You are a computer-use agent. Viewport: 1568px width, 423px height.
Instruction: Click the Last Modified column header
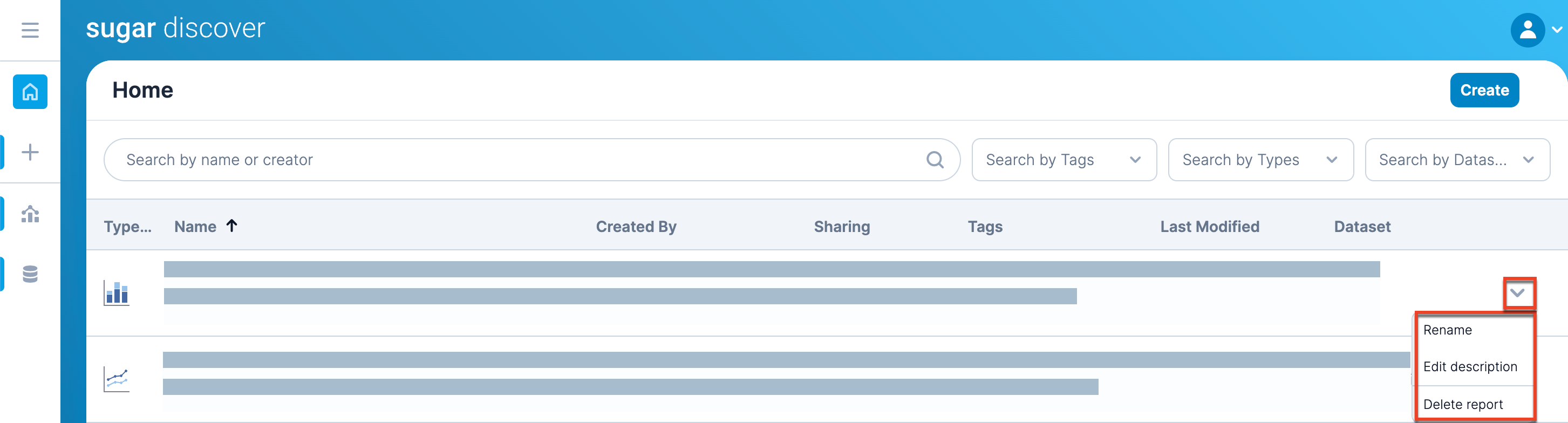(x=1209, y=227)
